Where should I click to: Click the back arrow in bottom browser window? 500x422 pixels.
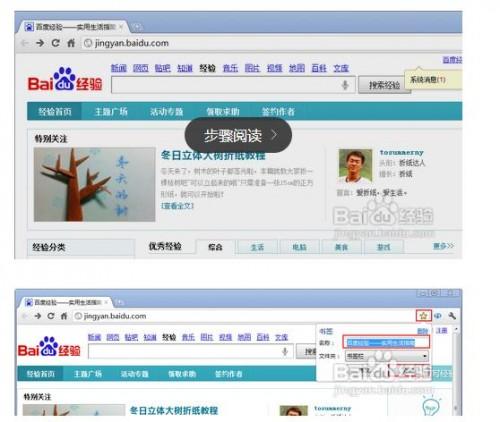tap(25, 316)
